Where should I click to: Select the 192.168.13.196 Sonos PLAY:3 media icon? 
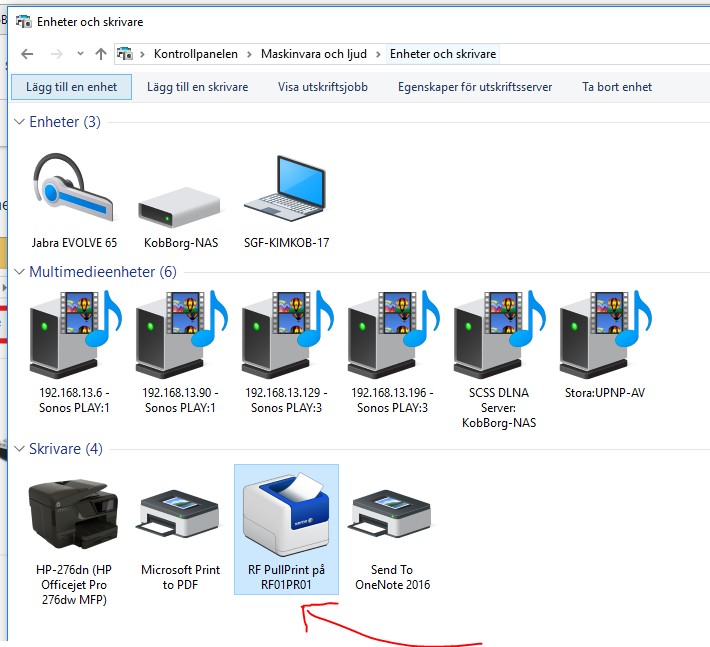coord(393,334)
